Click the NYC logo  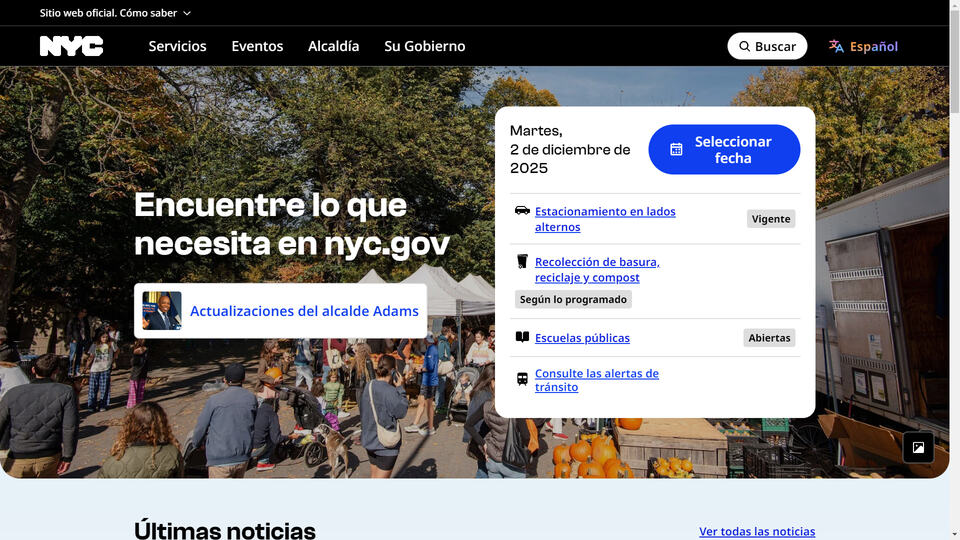click(71, 46)
